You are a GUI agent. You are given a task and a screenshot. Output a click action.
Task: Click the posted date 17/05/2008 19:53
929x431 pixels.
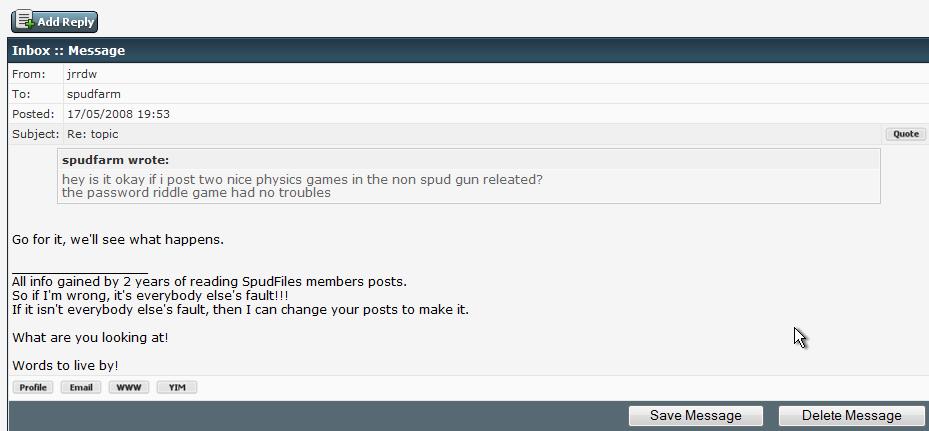pos(118,114)
